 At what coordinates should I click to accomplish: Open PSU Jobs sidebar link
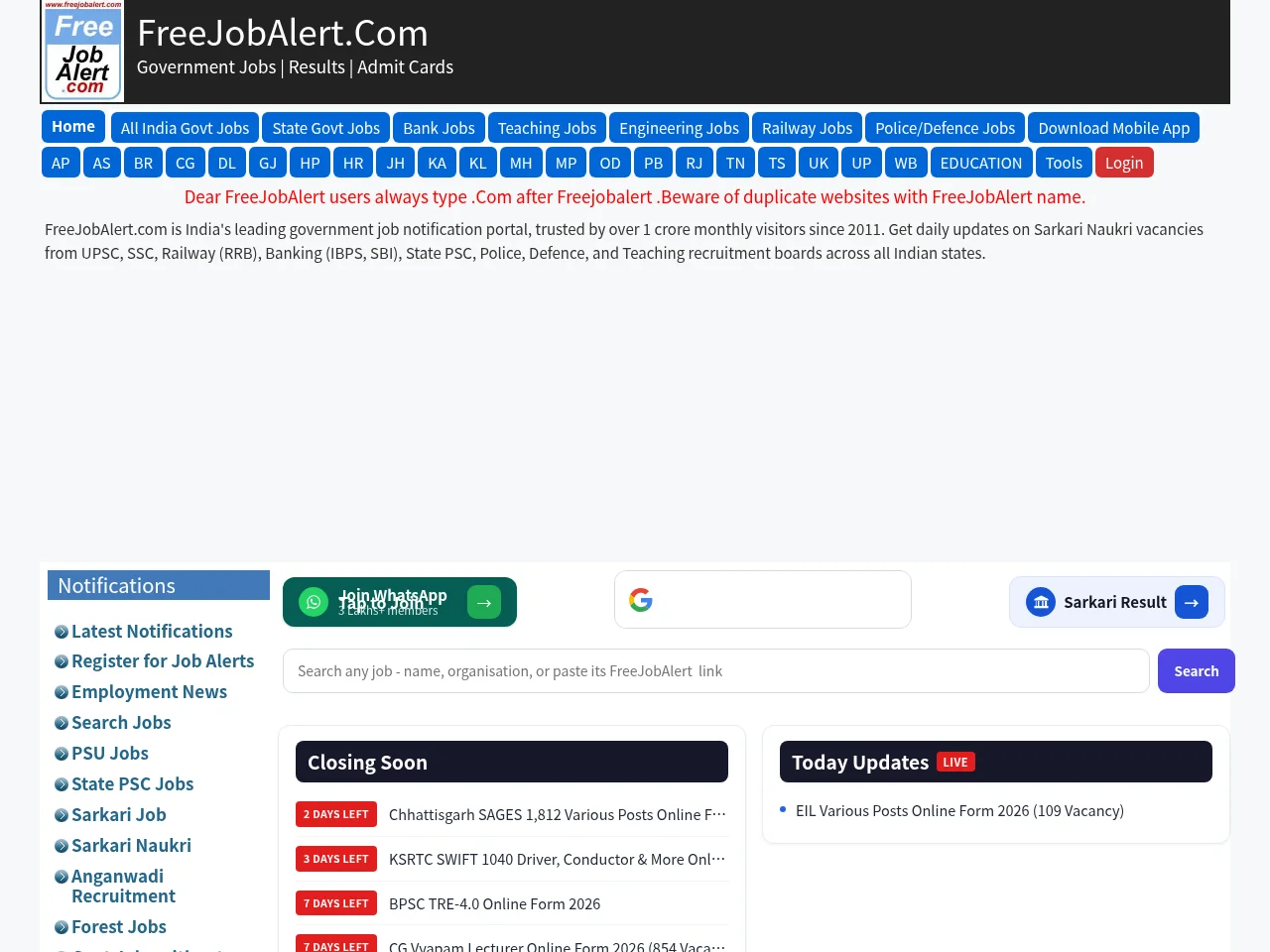110,753
